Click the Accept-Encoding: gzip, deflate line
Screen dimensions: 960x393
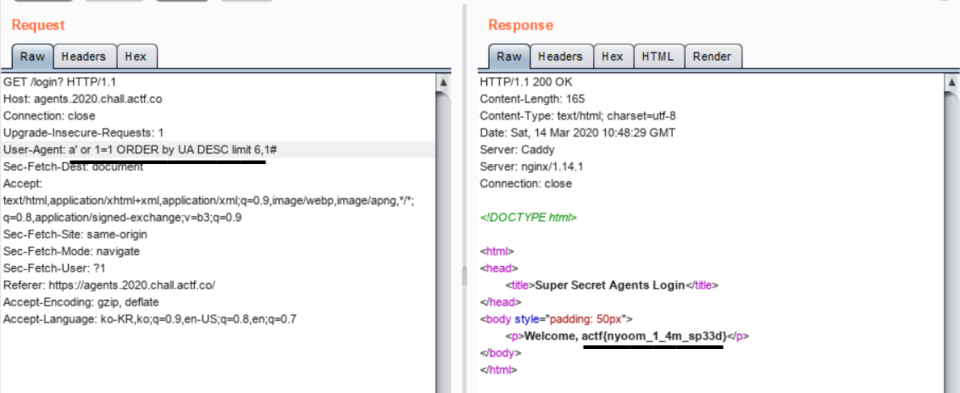[81, 302]
